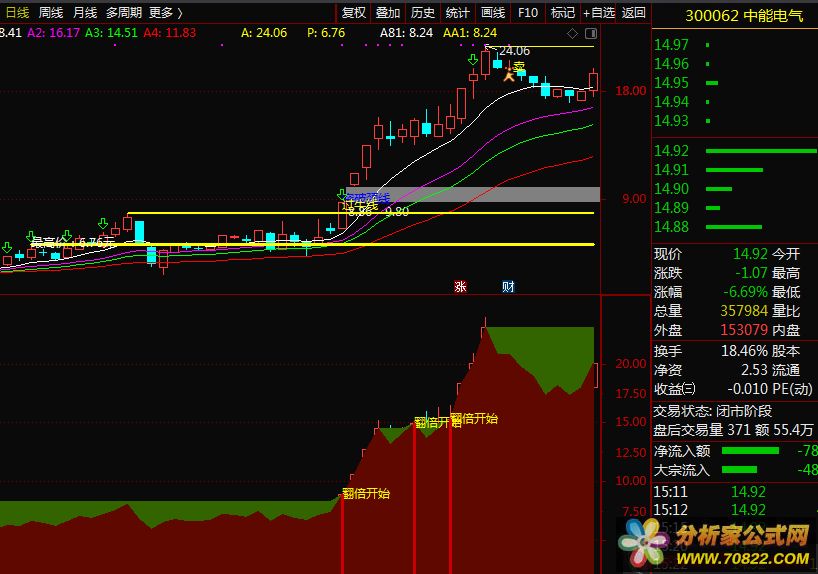Select the bid price 14.89 row
This screenshot has height=574, width=818.
pos(735,208)
